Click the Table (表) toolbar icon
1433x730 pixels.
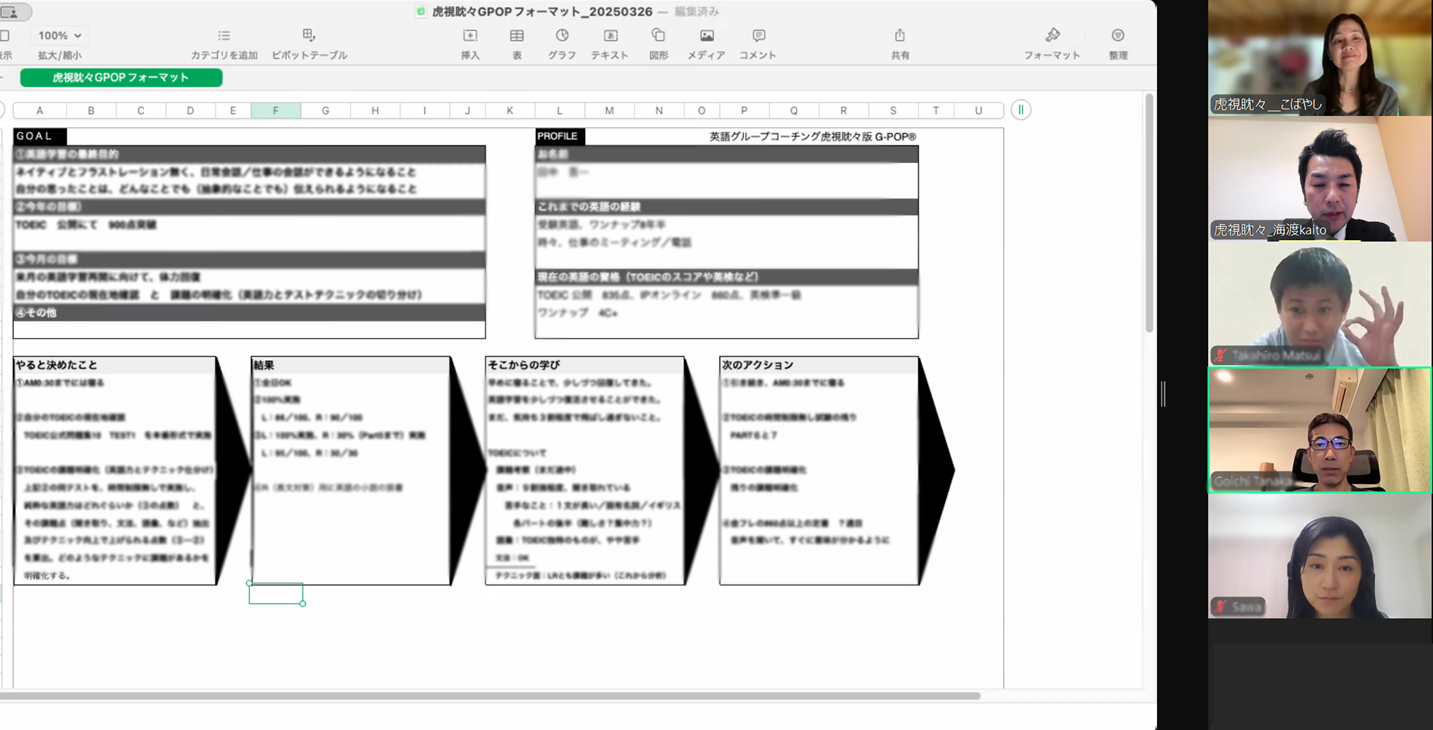(x=517, y=36)
